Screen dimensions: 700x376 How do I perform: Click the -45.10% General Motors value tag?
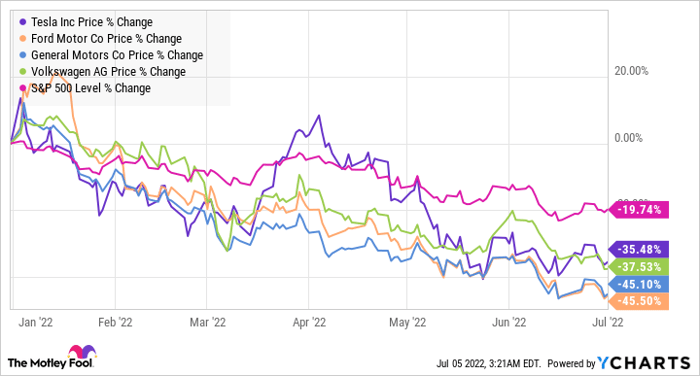(x=639, y=284)
